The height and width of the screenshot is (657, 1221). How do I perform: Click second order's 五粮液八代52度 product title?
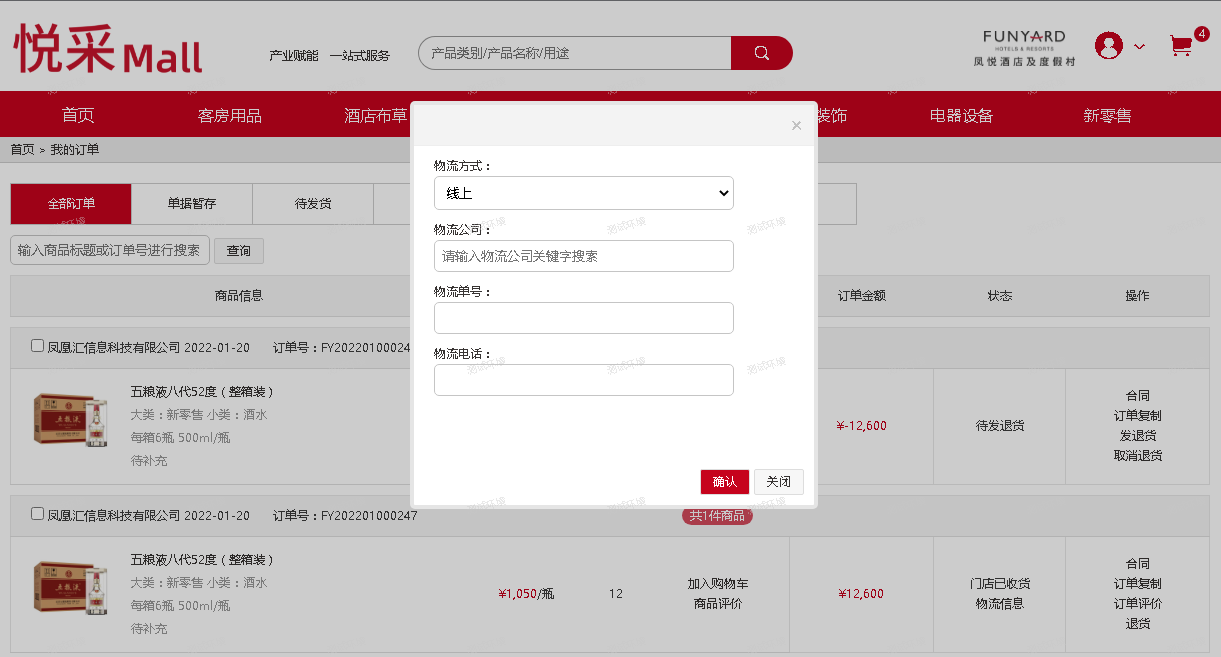coord(202,560)
